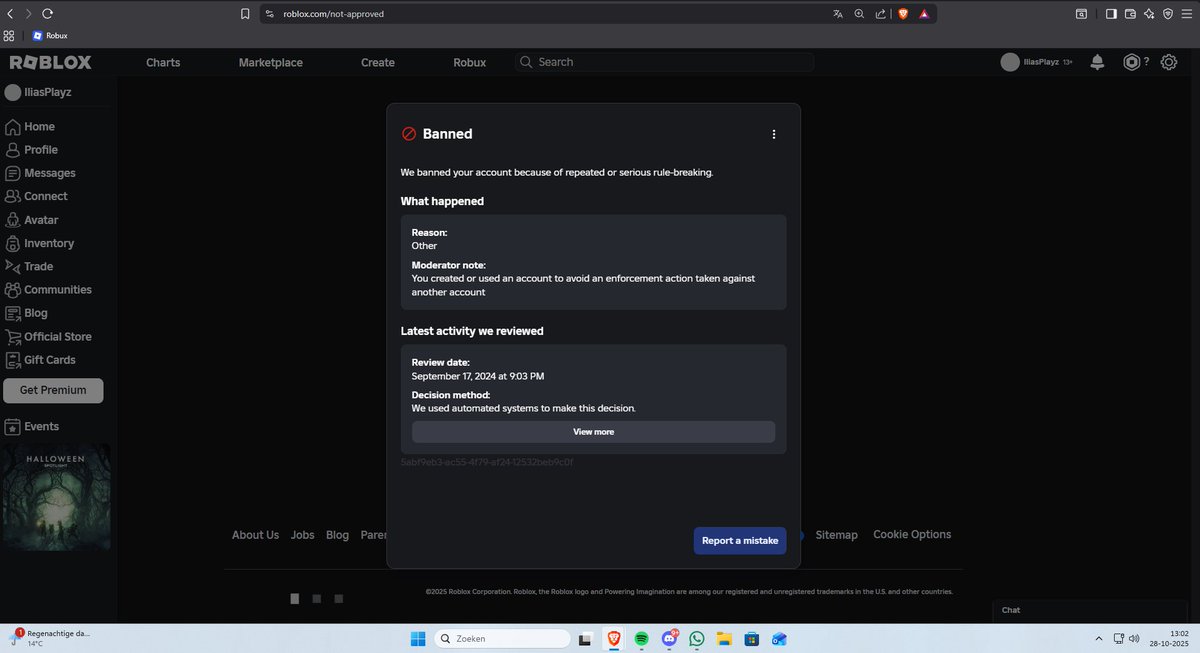
Task: Open Discord from the taskbar
Action: (668, 638)
